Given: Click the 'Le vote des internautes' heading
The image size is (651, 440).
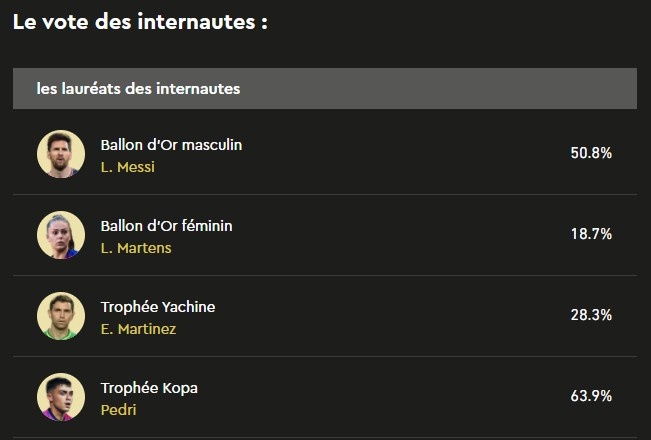Looking at the screenshot, I should point(140,22).
